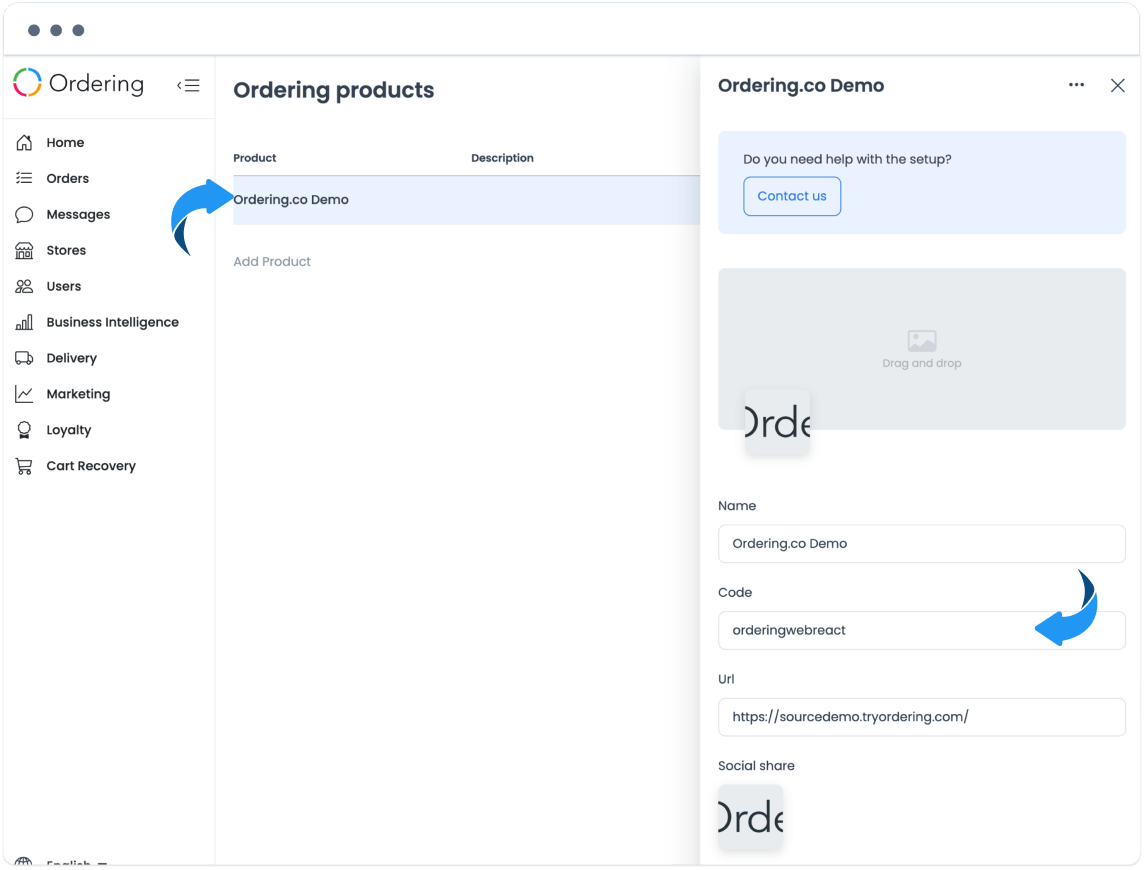Open Messages in the sidebar
1144x870 pixels.
pos(78,214)
